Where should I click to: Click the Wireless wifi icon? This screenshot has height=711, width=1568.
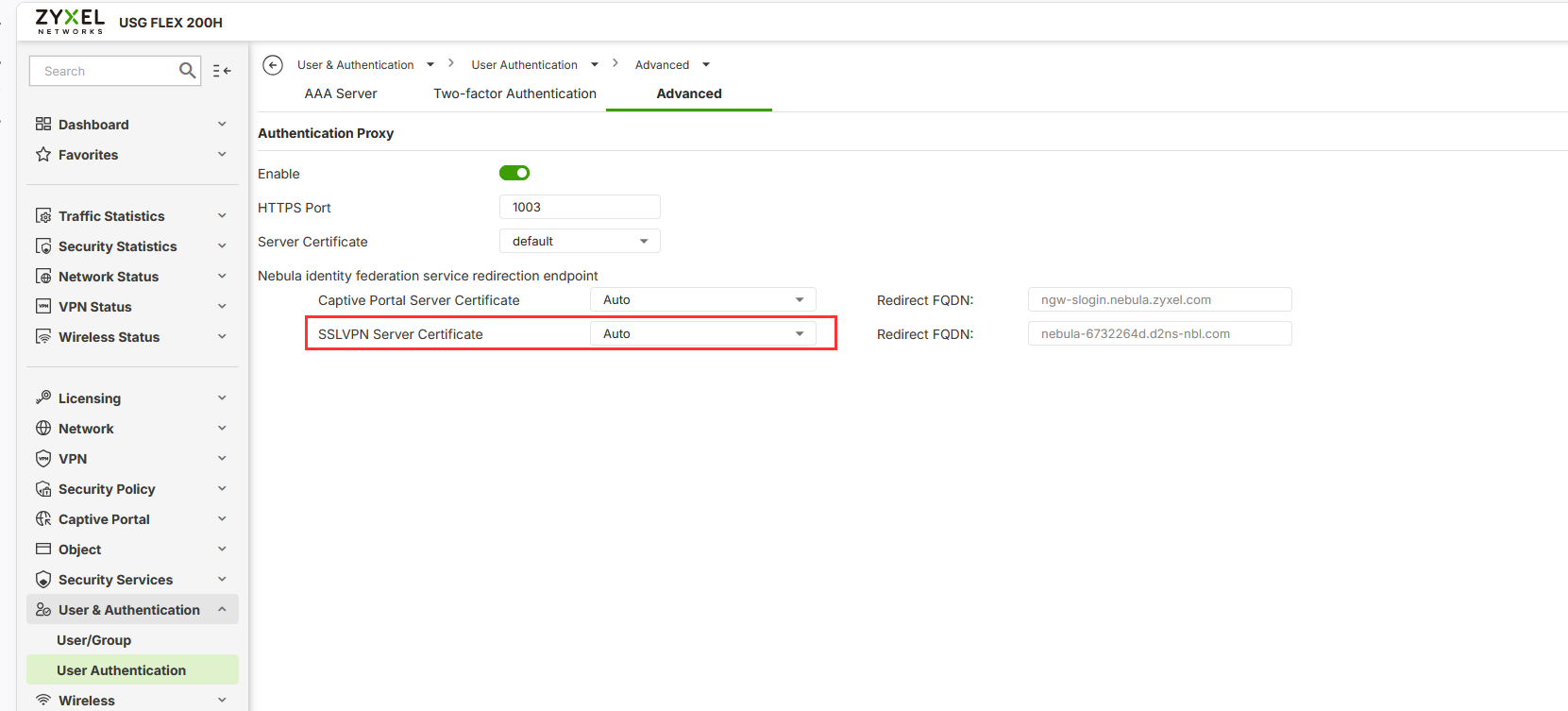click(x=43, y=700)
